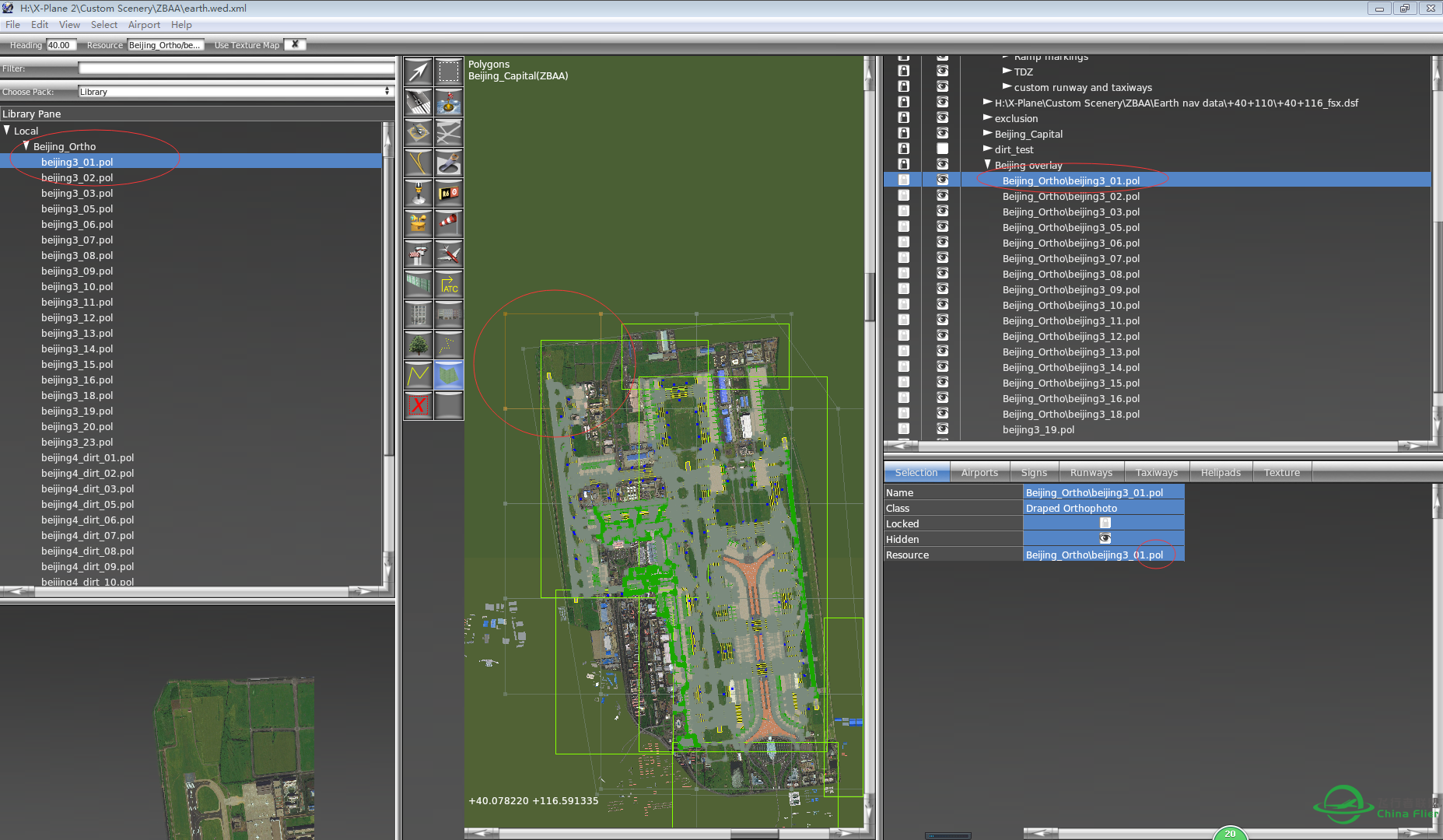
Task: Hide hierarchy row Beijing_Ortho\beijing3_02.pol
Action: (942, 195)
